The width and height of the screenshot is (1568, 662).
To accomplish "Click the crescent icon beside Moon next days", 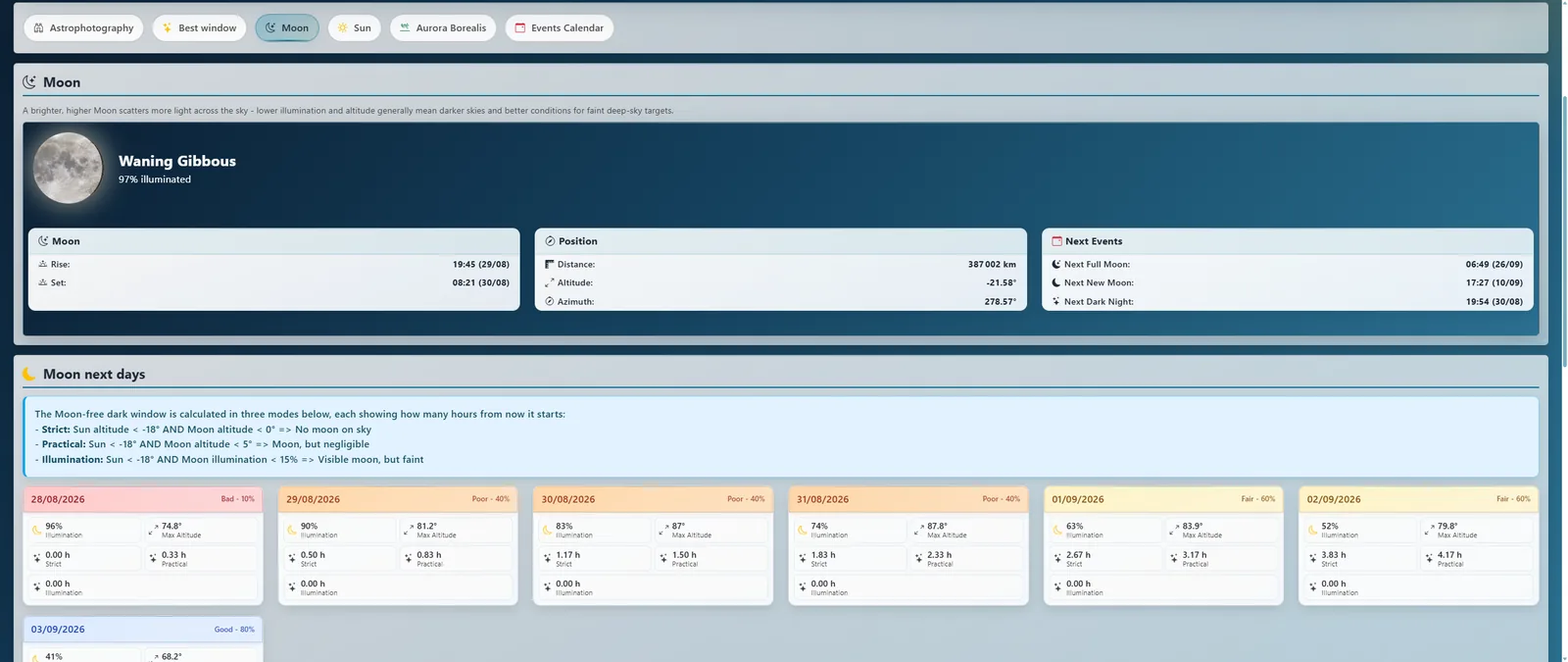I will pos(29,374).
